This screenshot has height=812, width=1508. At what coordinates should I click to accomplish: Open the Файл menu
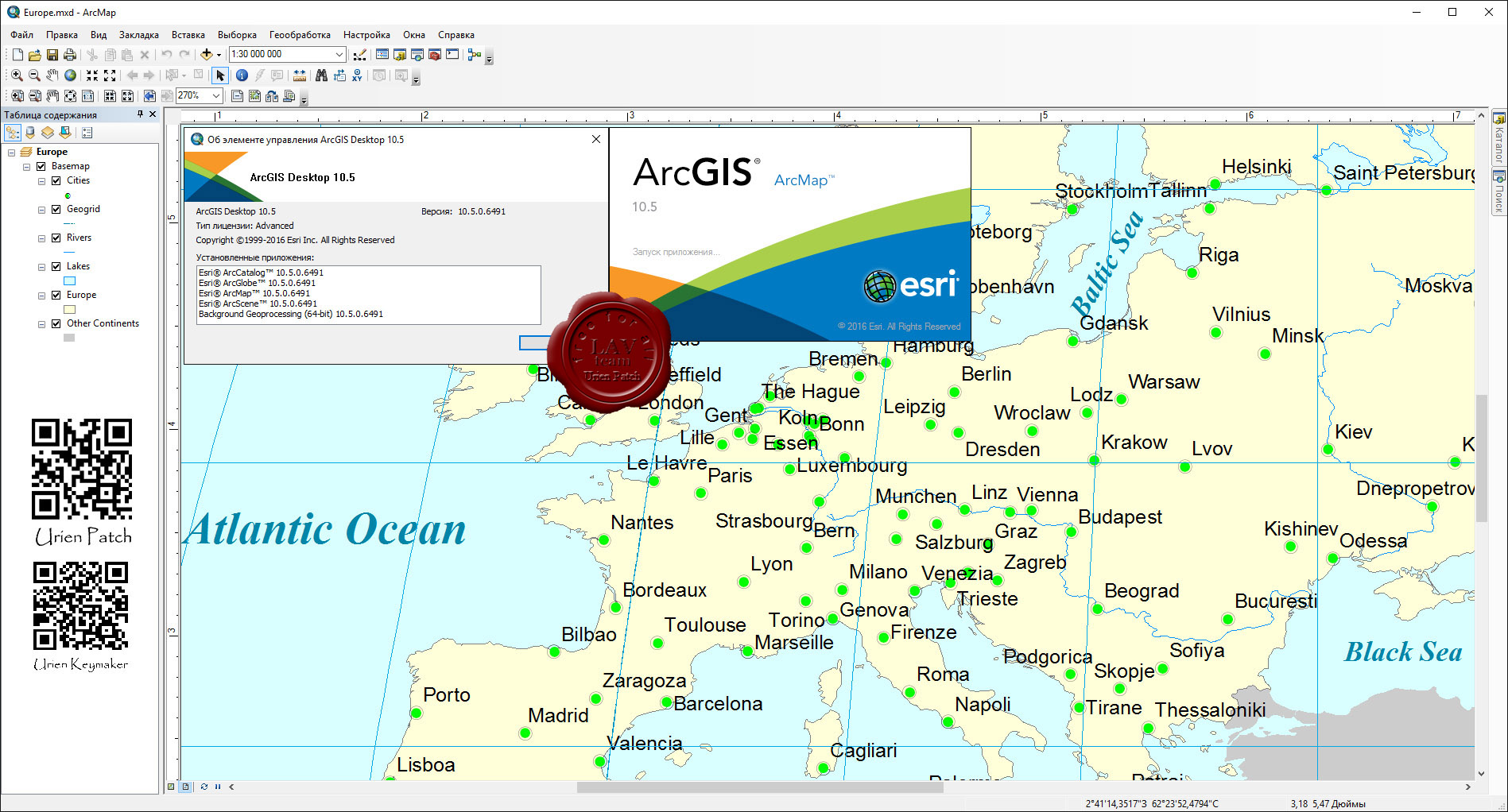(x=22, y=35)
